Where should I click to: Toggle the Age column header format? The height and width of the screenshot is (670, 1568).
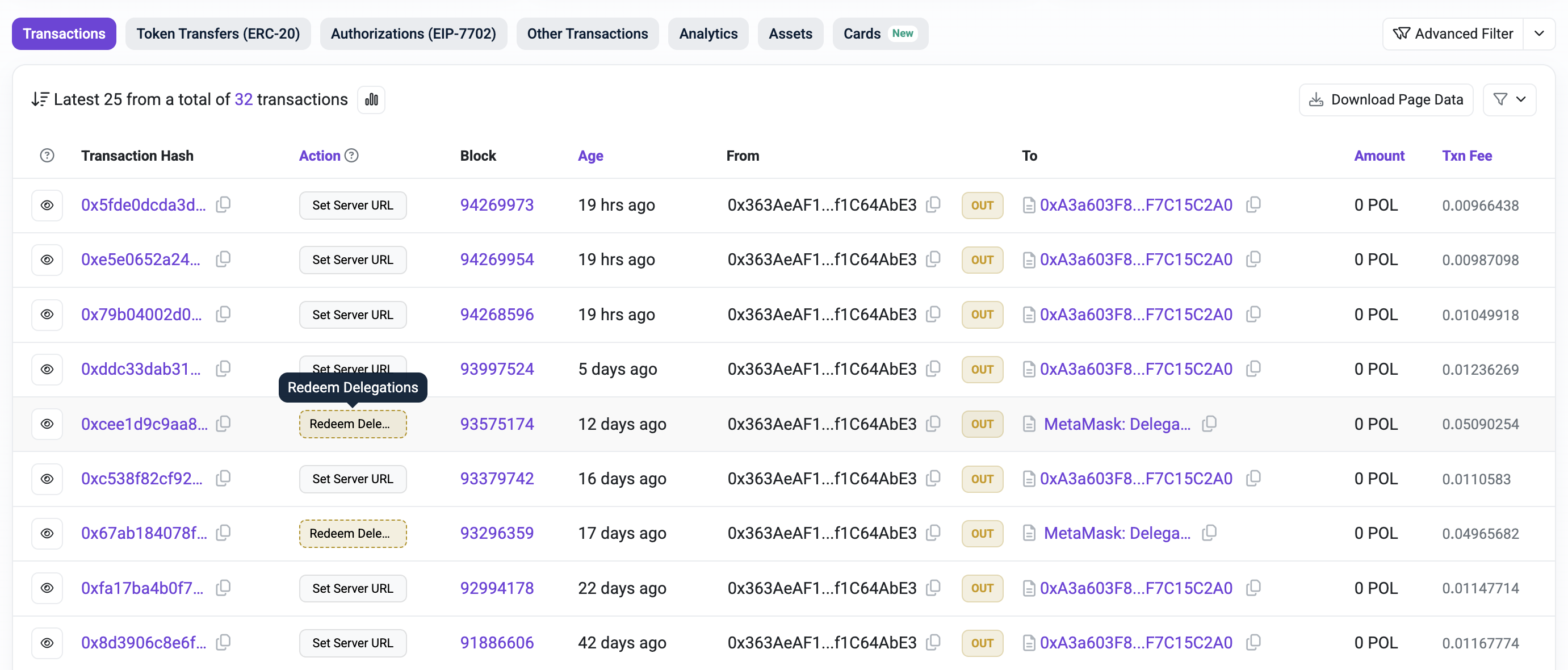[590, 156]
